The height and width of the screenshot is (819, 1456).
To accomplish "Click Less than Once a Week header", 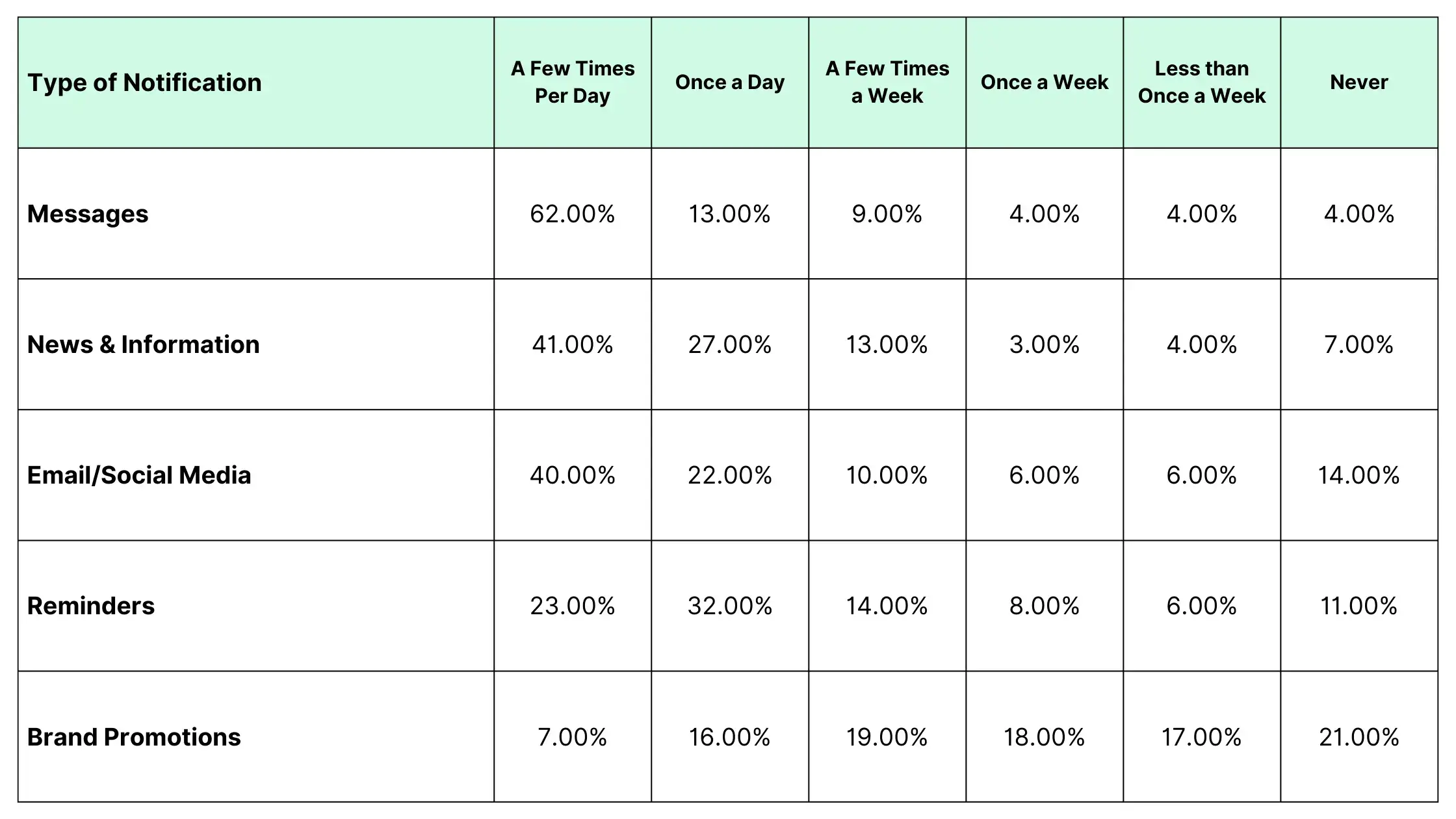I will coord(1202,83).
